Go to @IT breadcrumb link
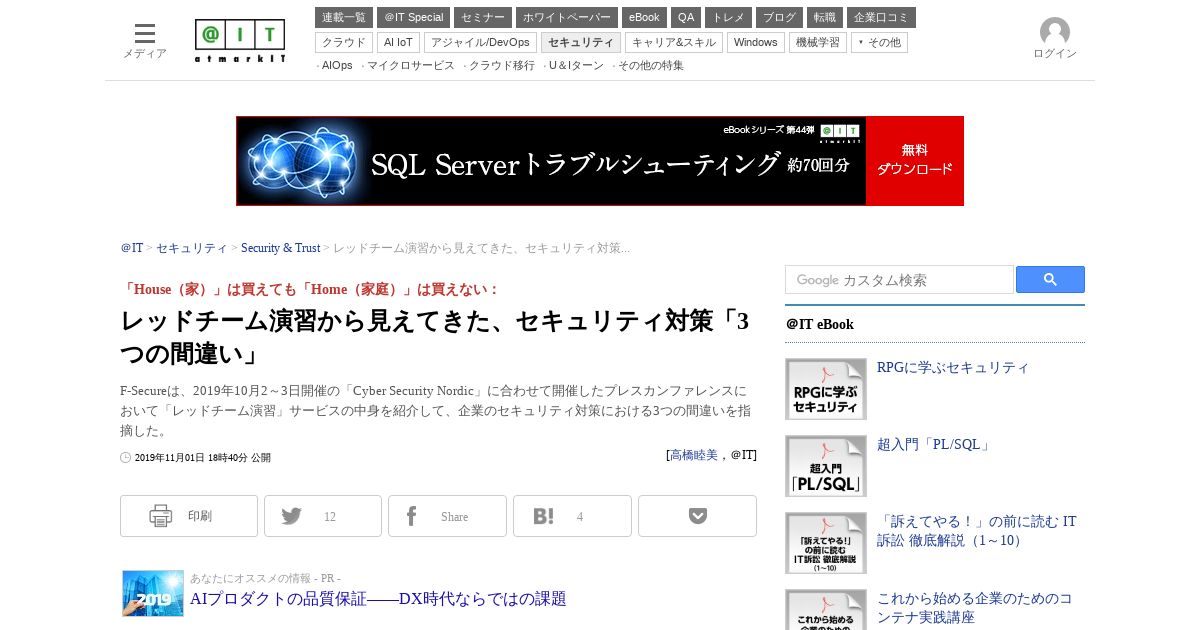 coord(132,248)
